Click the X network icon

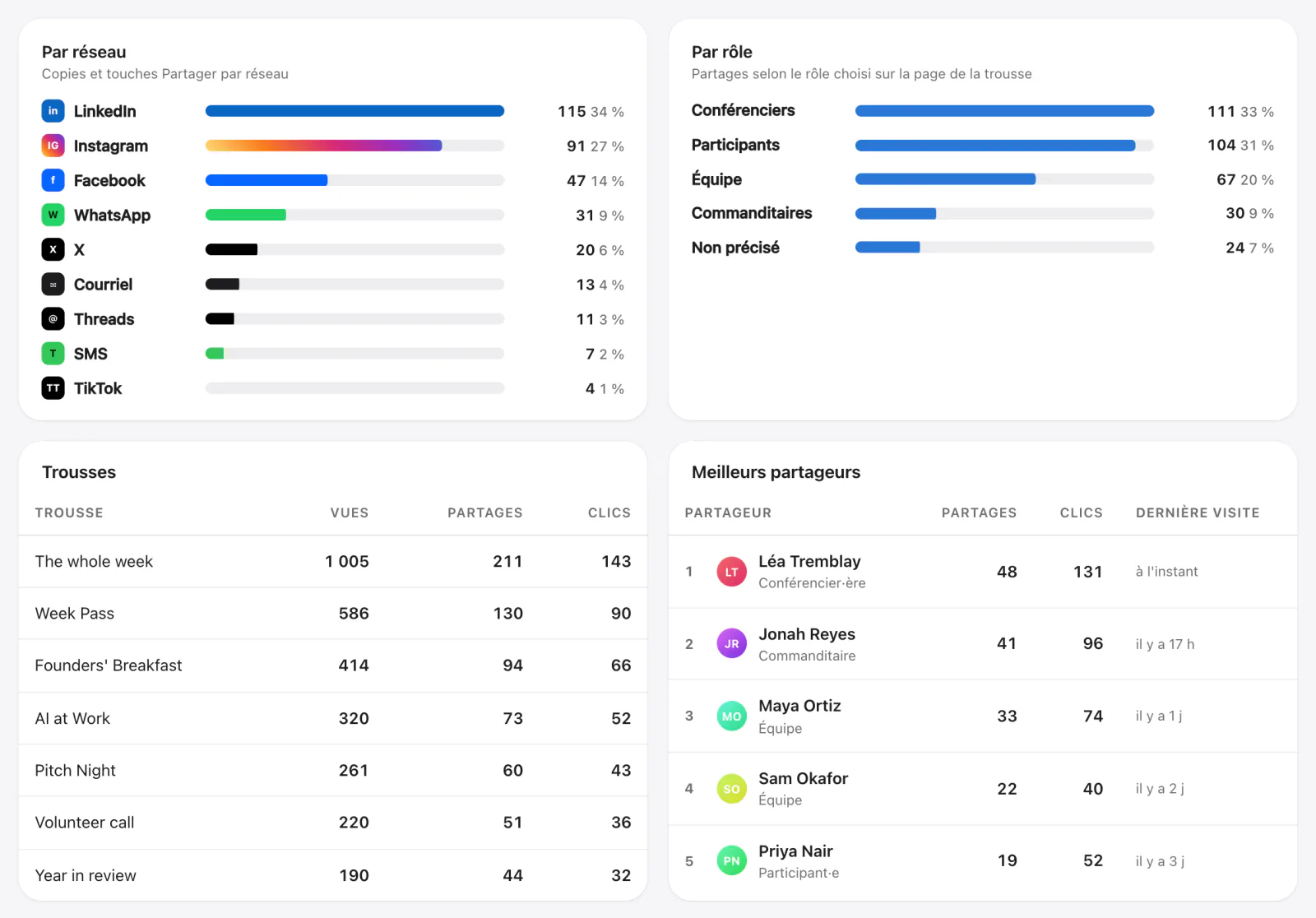53,249
